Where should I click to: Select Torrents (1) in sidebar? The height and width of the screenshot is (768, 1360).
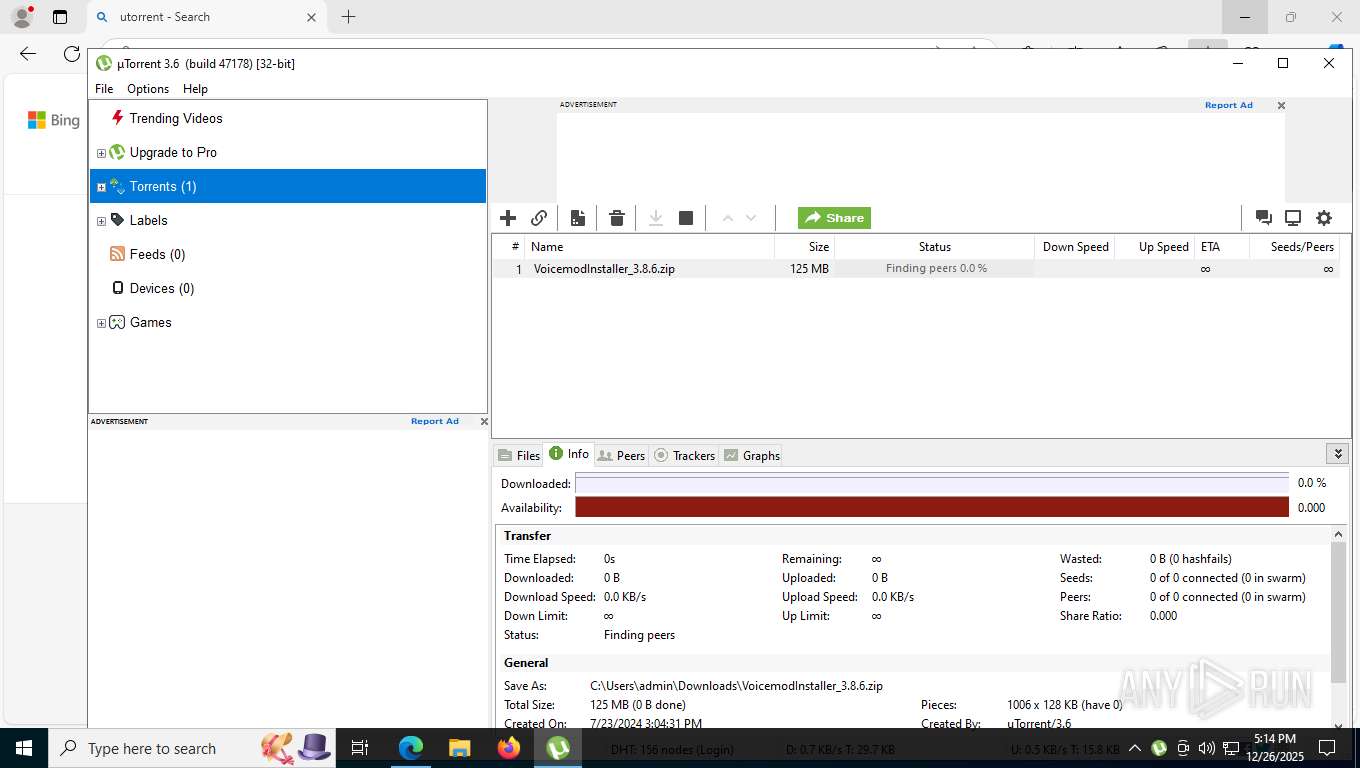click(288, 186)
